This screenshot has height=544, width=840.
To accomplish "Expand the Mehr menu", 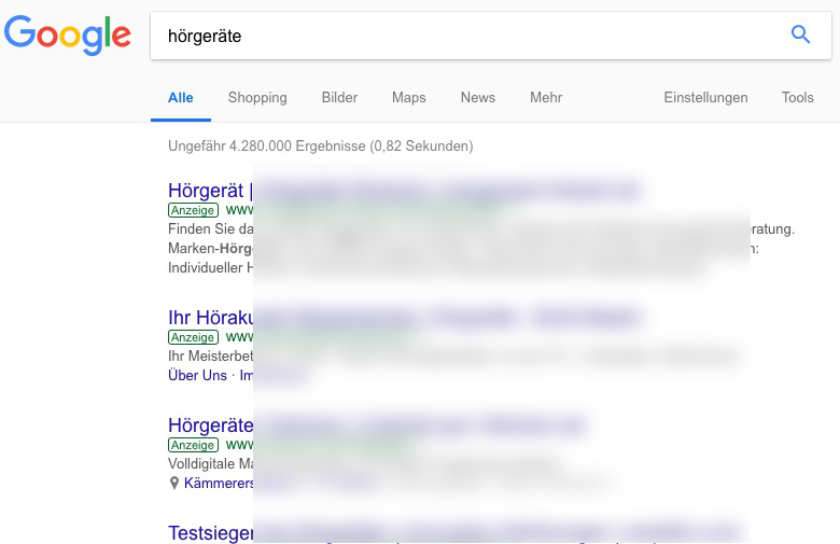I will click(x=546, y=98).
